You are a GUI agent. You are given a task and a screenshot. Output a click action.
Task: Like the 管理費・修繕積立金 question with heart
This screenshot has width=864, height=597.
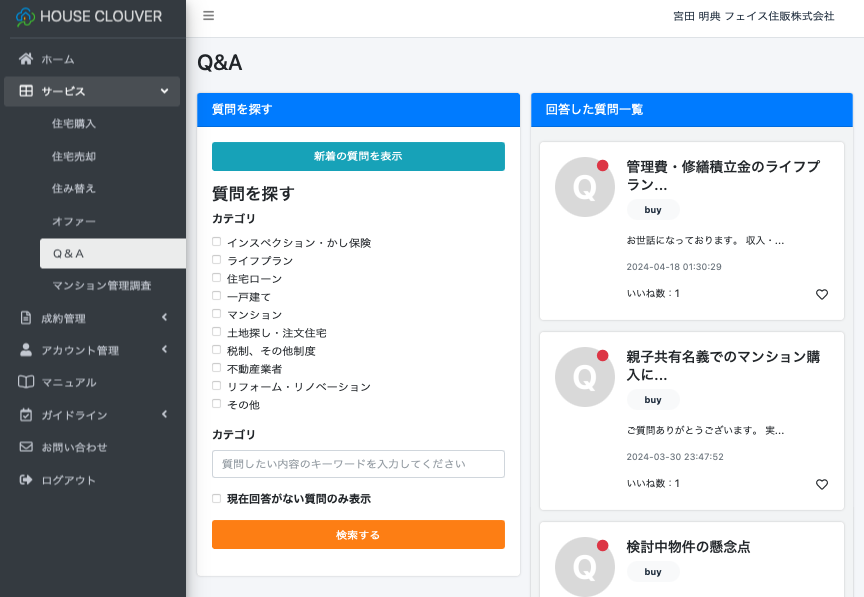pyautogui.click(x=822, y=294)
